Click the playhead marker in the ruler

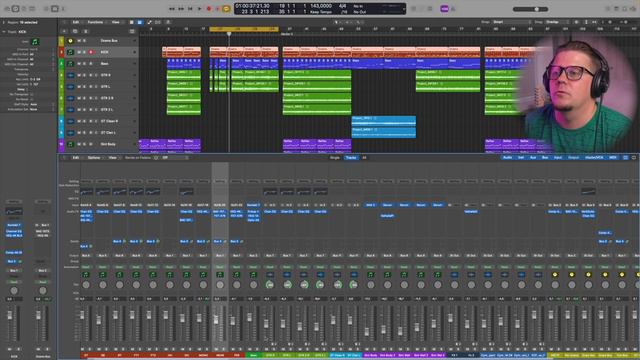pos(229,34)
